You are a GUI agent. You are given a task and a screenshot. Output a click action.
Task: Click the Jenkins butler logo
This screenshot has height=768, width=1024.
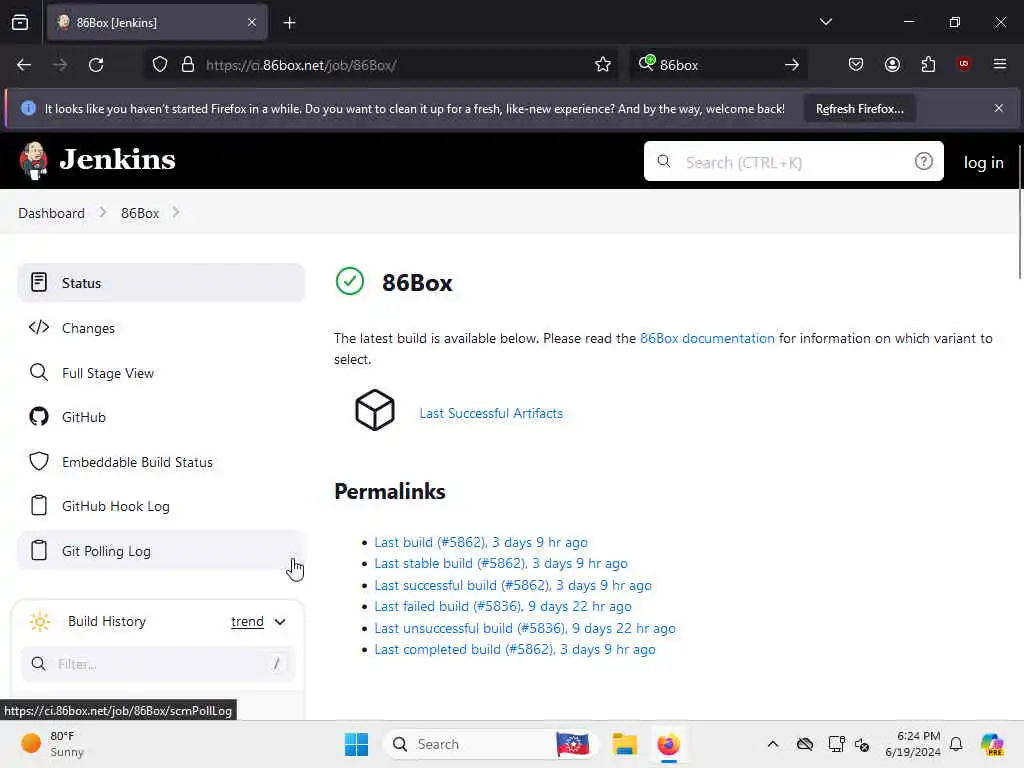[33, 160]
